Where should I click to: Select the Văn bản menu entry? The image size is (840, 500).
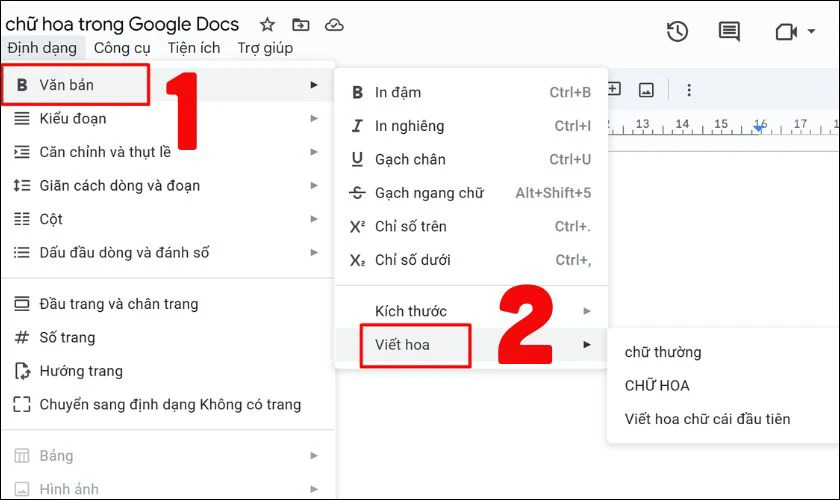point(168,85)
